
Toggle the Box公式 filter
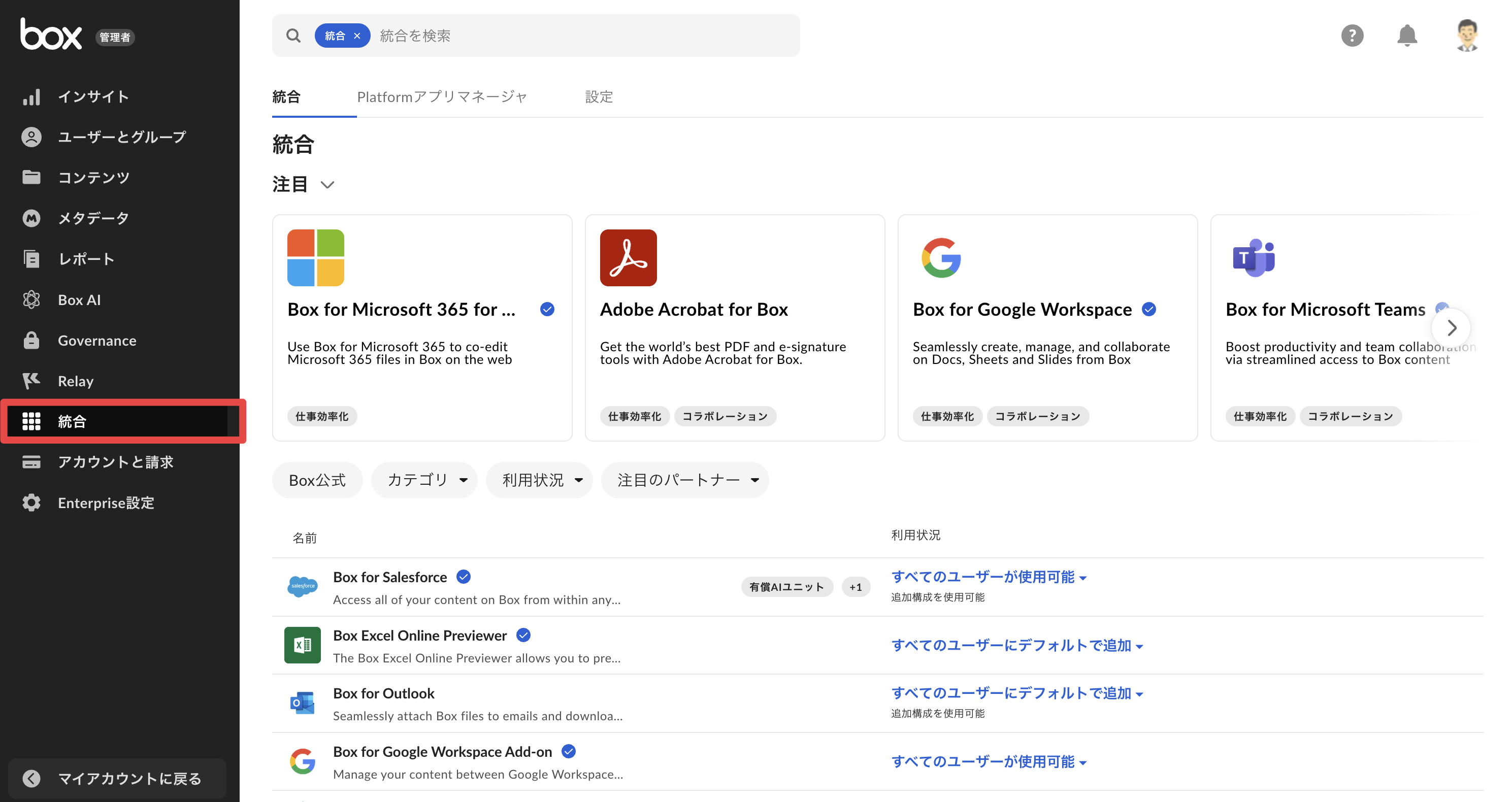(317, 480)
